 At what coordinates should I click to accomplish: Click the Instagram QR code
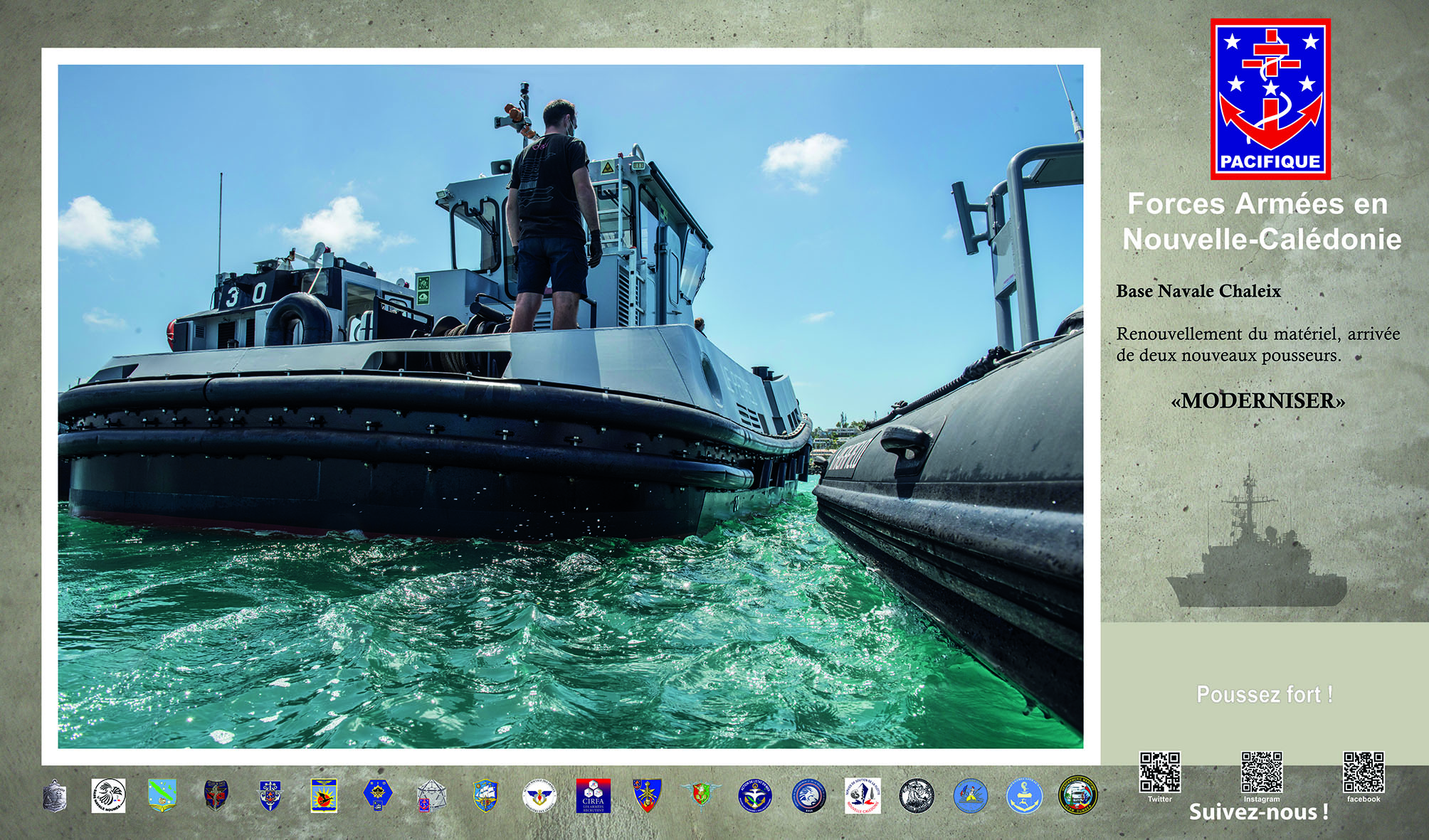(x=1262, y=772)
